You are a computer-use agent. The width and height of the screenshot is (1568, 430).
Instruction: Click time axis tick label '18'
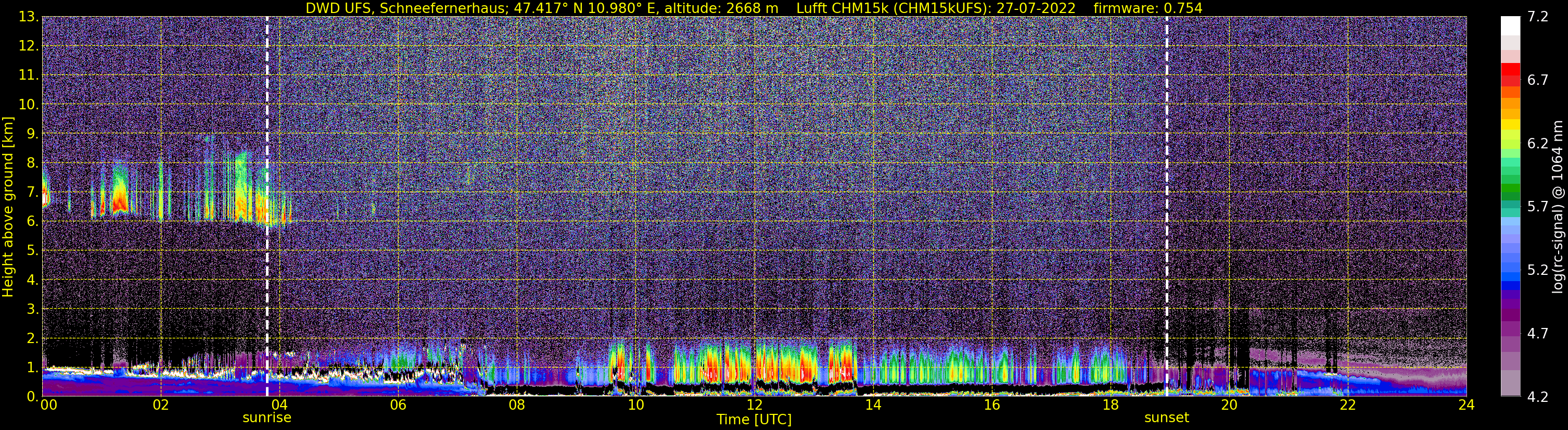[x=1110, y=405]
